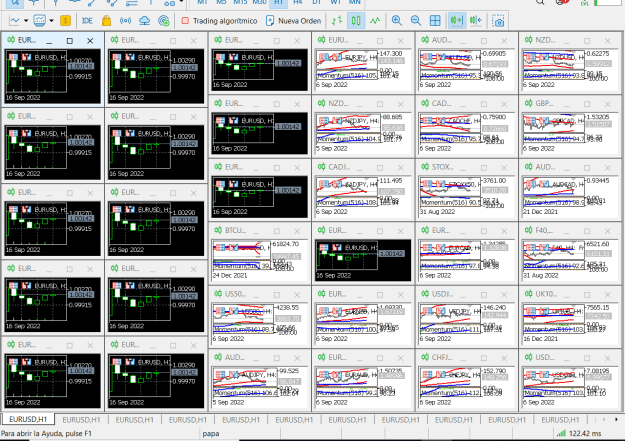Toggle Trading algorítmico on
This screenshot has width=625, height=441.
tap(219, 21)
